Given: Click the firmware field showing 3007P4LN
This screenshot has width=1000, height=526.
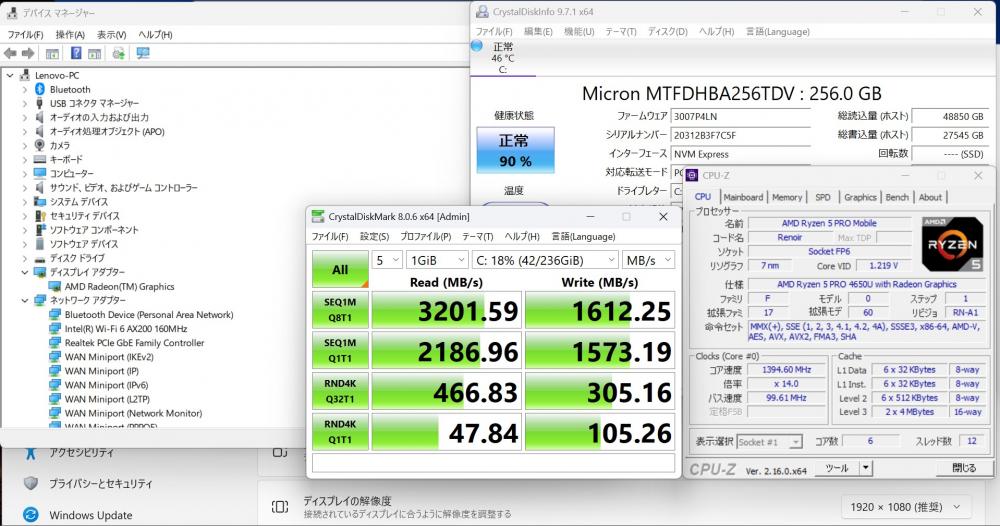Looking at the screenshot, I should point(740,117).
